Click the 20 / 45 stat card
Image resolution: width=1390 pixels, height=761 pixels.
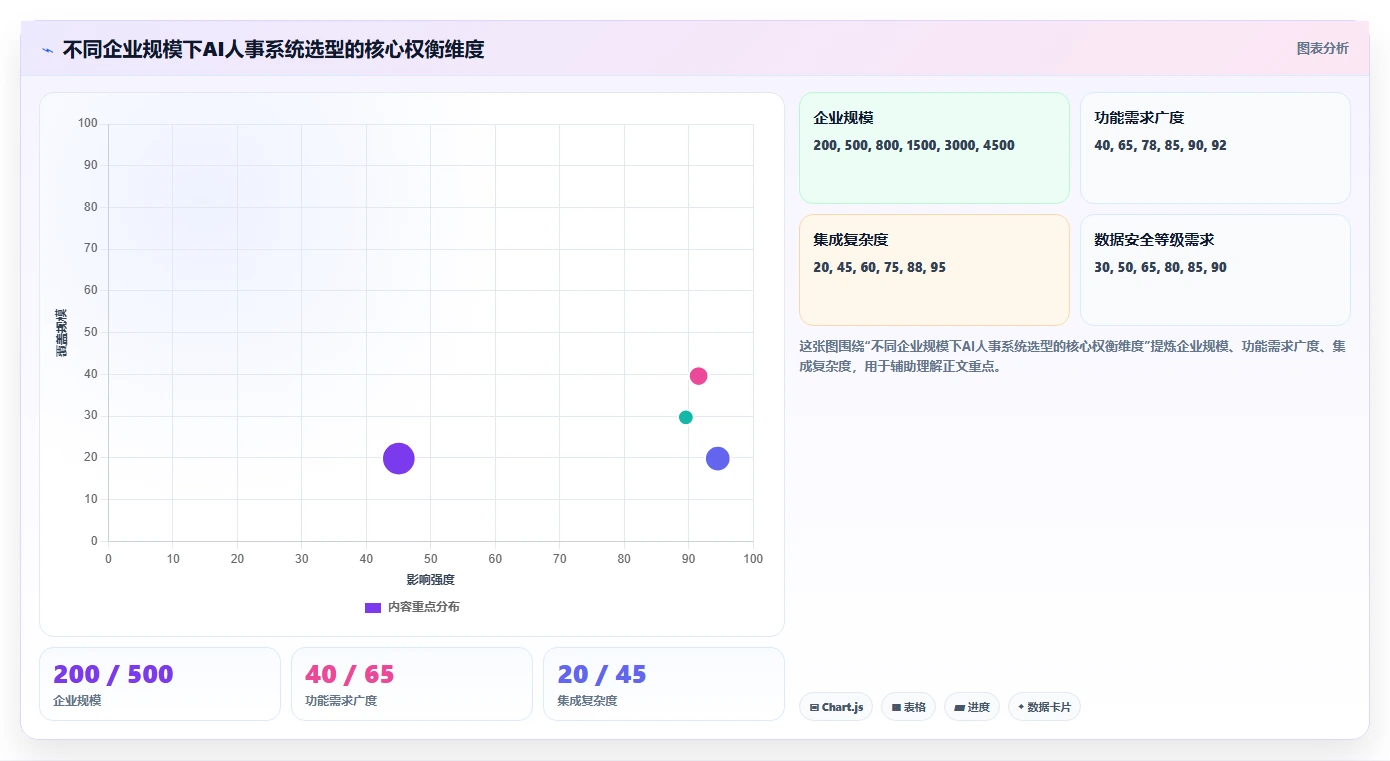pyautogui.click(x=664, y=684)
